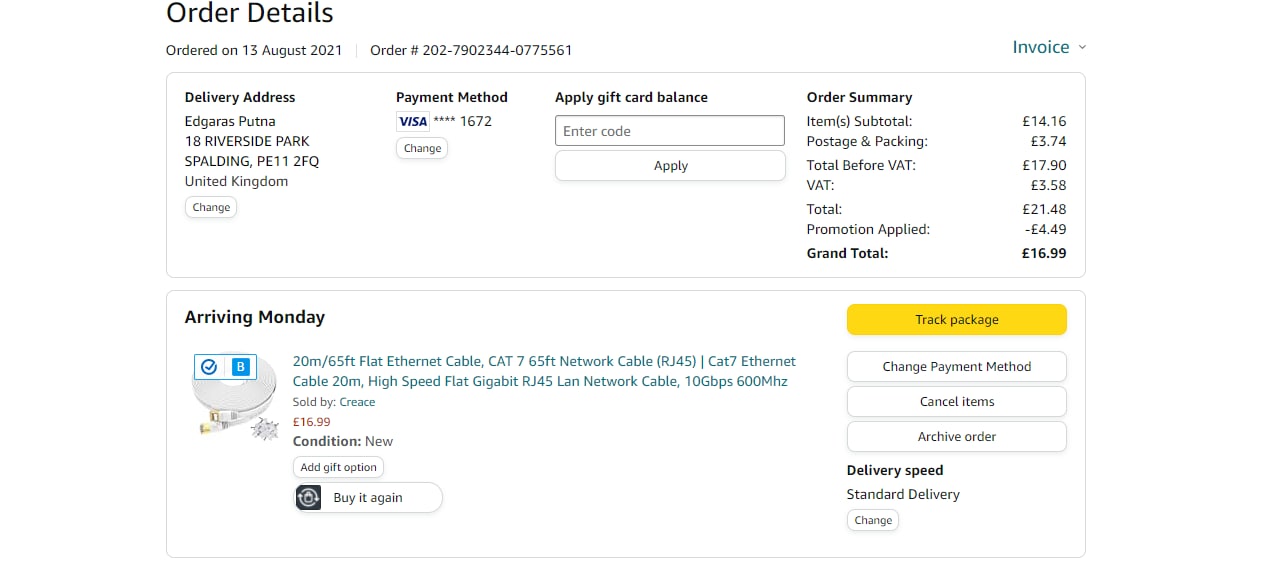Expand the Invoice dropdown

pyautogui.click(x=1041, y=47)
